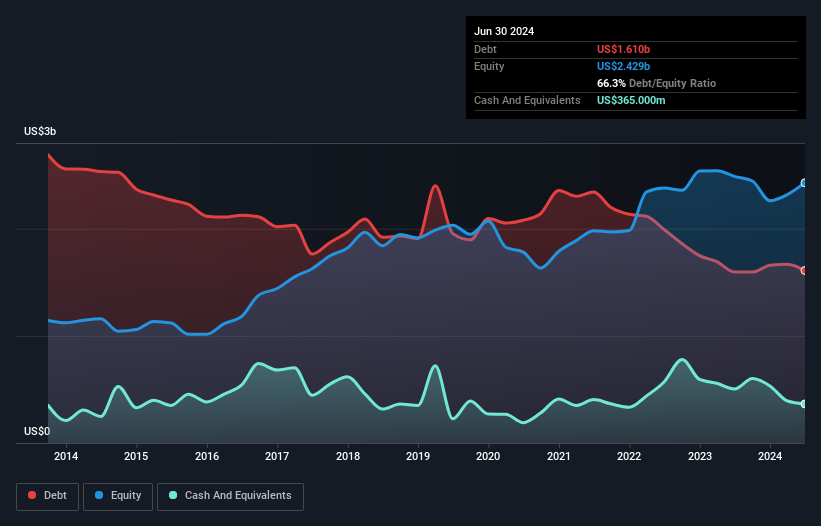Click the 2022 x-axis label
Viewport: 821px width, 526px height.
629,456
